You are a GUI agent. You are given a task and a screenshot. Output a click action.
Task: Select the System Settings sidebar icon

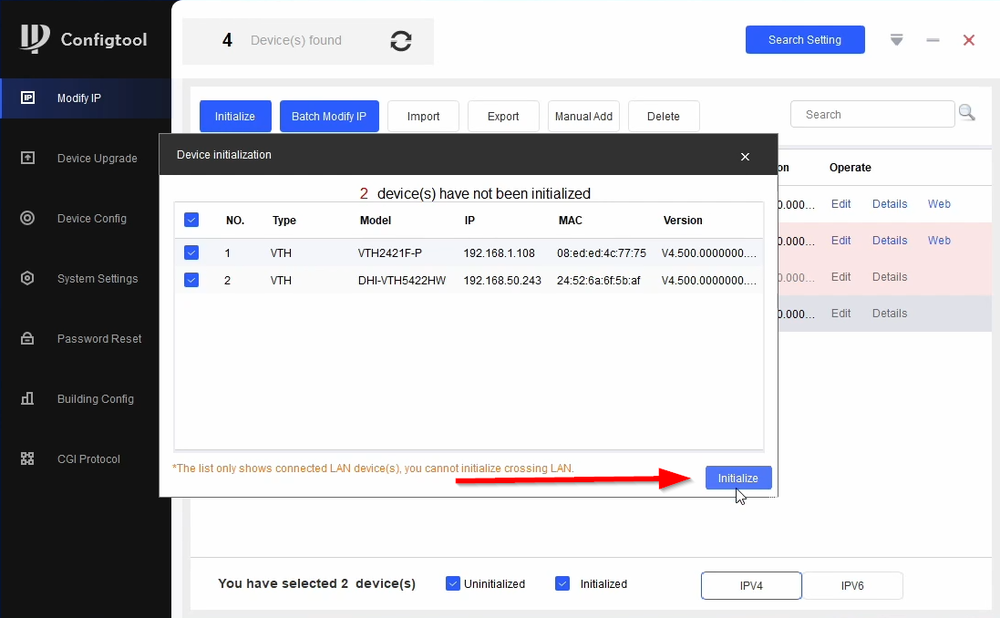tap(27, 278)
